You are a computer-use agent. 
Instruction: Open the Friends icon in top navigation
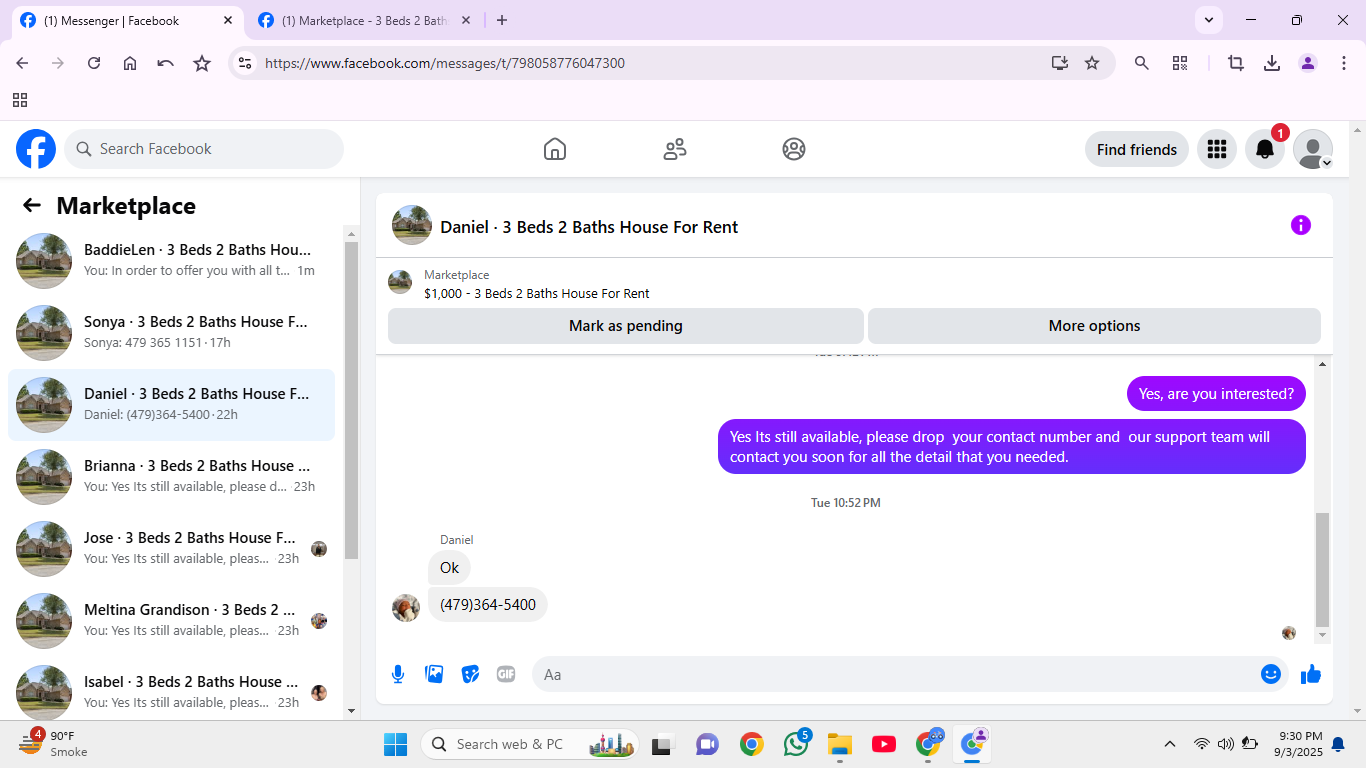675,149
